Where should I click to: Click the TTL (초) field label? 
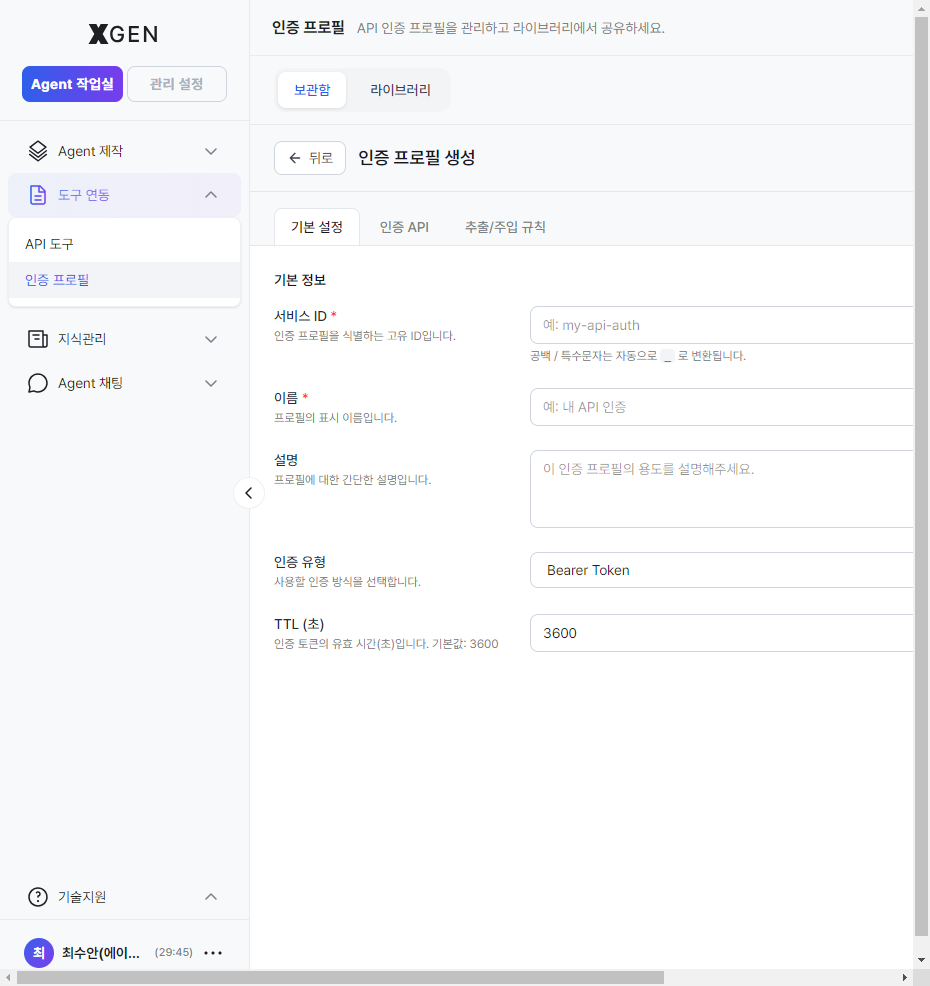click(299, 624)
